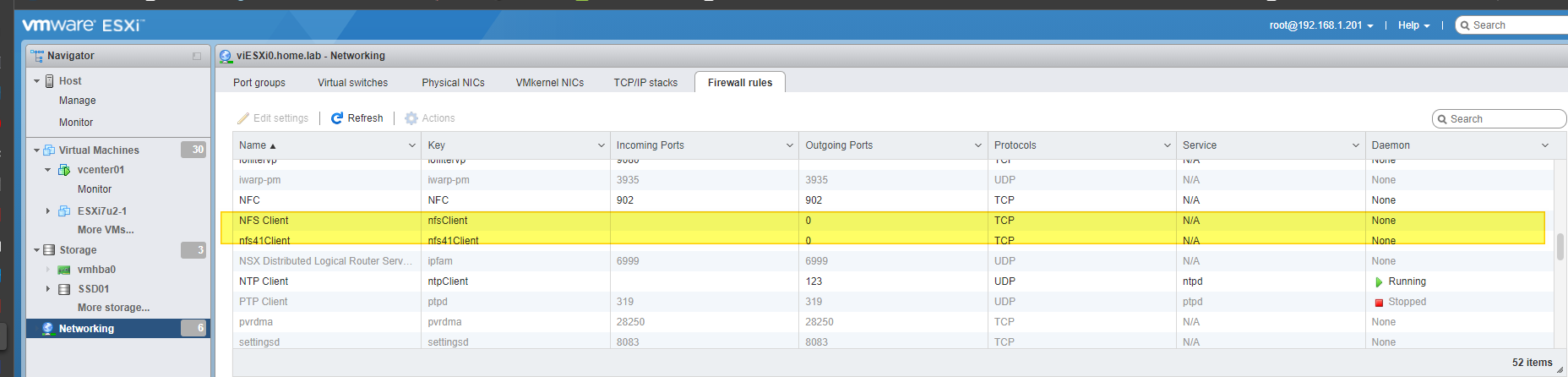Viewport: 1568px width, 377px height.
Task: Click the red Stopped status icon for ptpd
Action: (1379, 303)
